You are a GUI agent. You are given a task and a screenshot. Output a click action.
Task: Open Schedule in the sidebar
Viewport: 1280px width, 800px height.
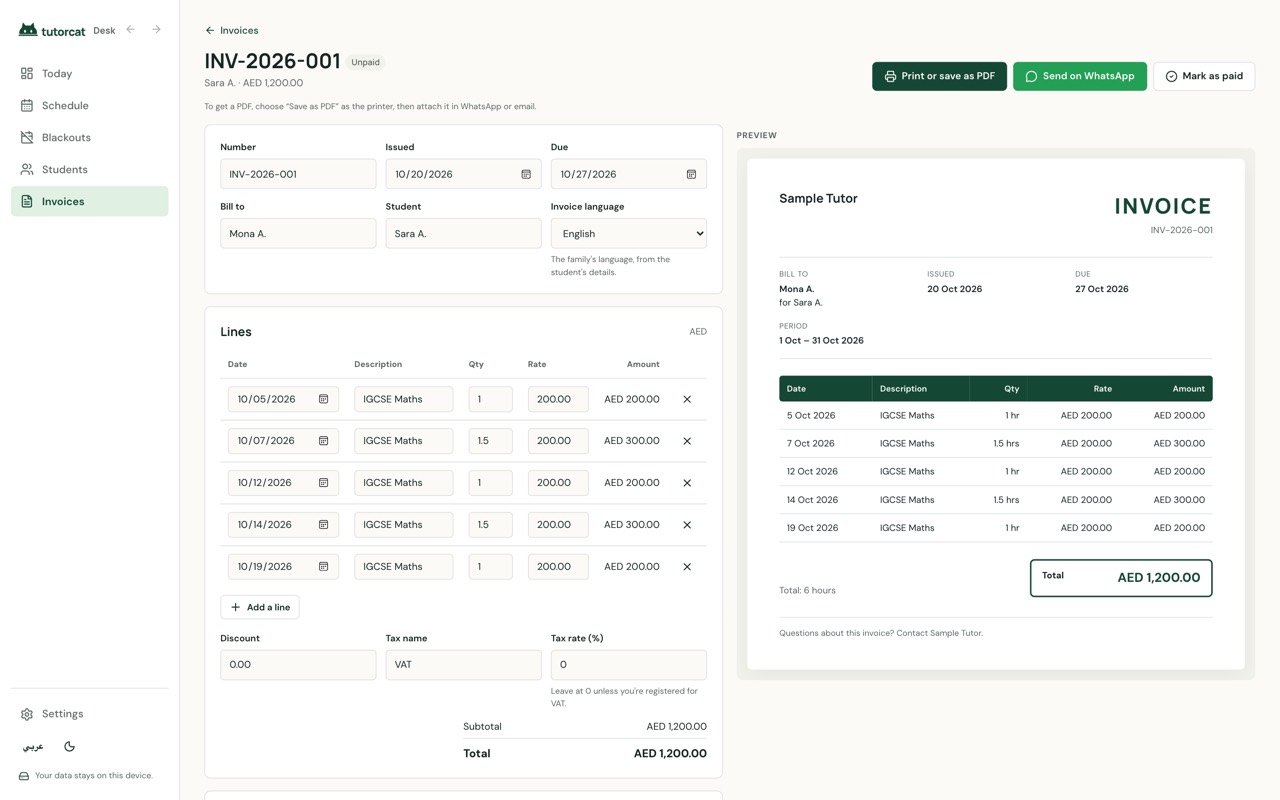90,106
